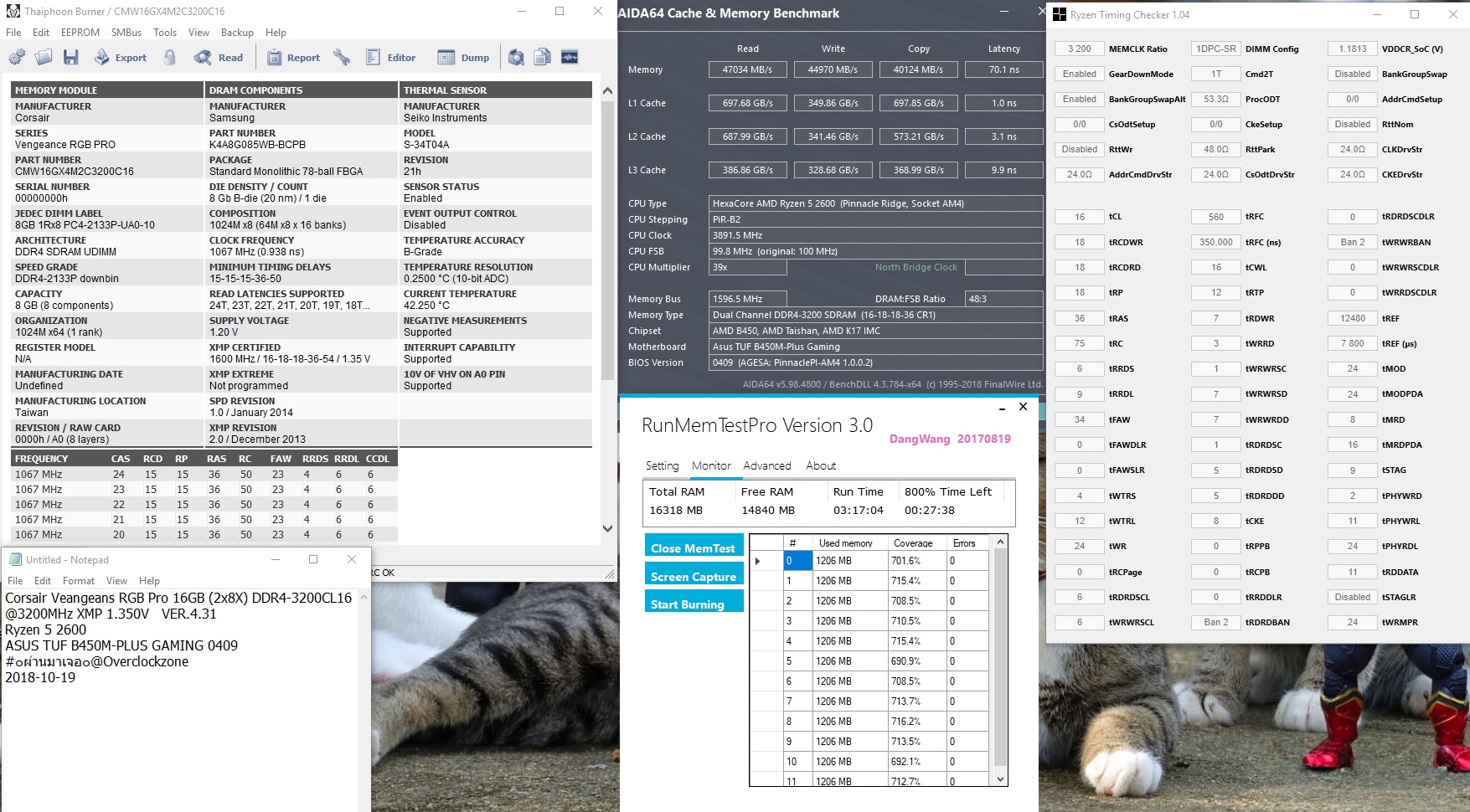Image resolution: width=1470 pixels, height=812 pixels.
Task: Switch to the Setting tab in RunMemTestPro
Action: pyautogui.click(x=662, y=465)
